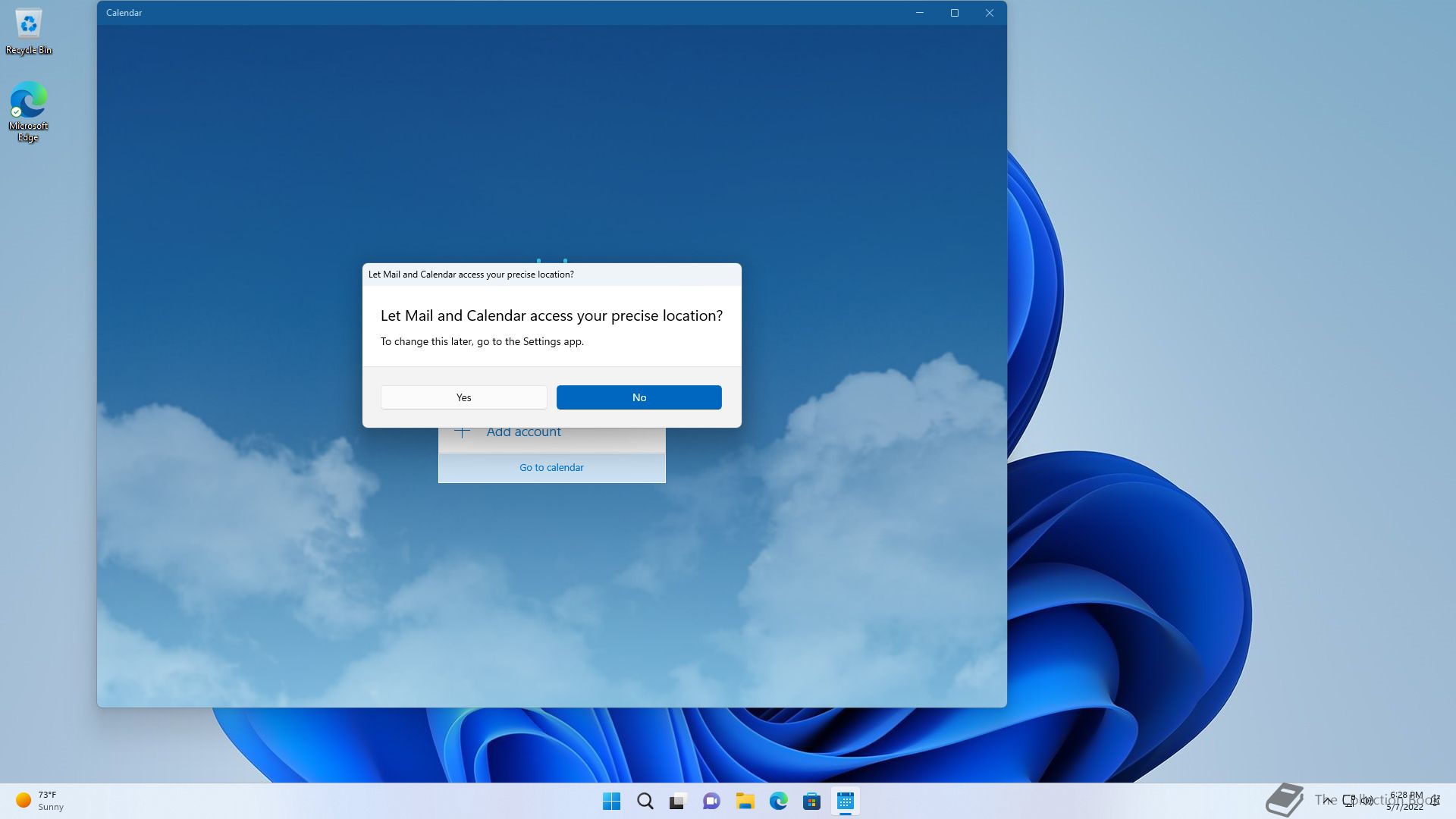Open Task View on the taskbar
The image size is (1456, 819).
[x=678, y=801]
